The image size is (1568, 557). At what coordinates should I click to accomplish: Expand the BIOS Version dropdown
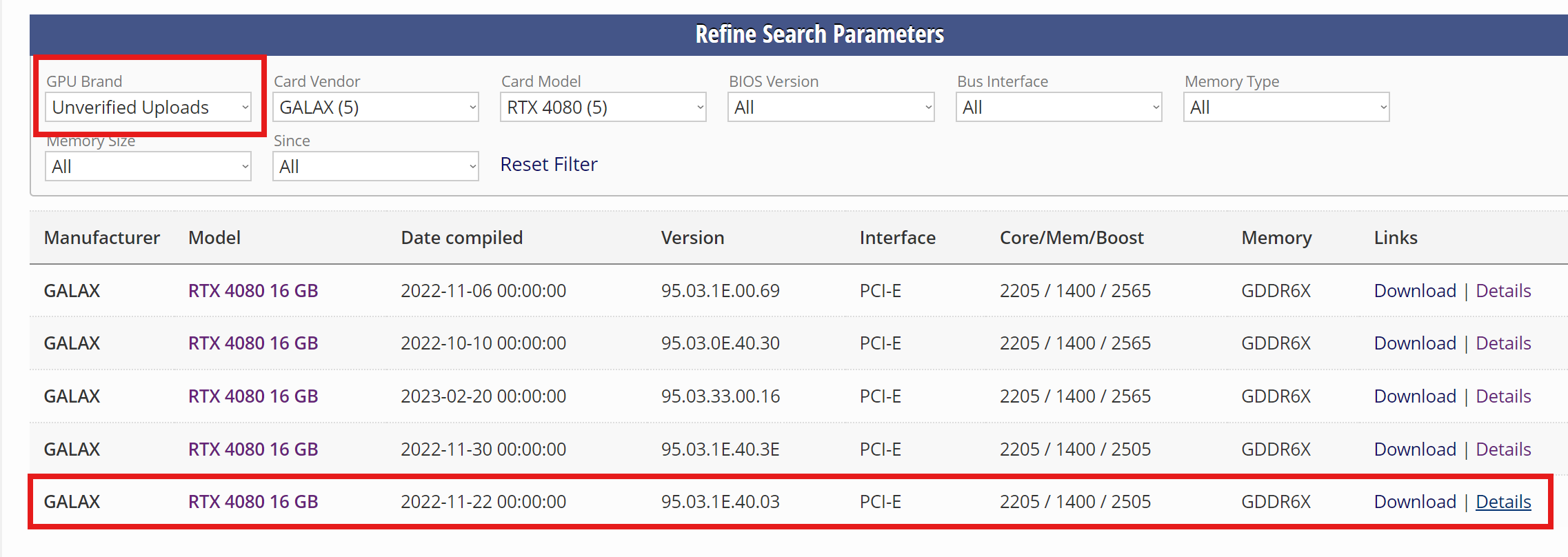[830, 108]
